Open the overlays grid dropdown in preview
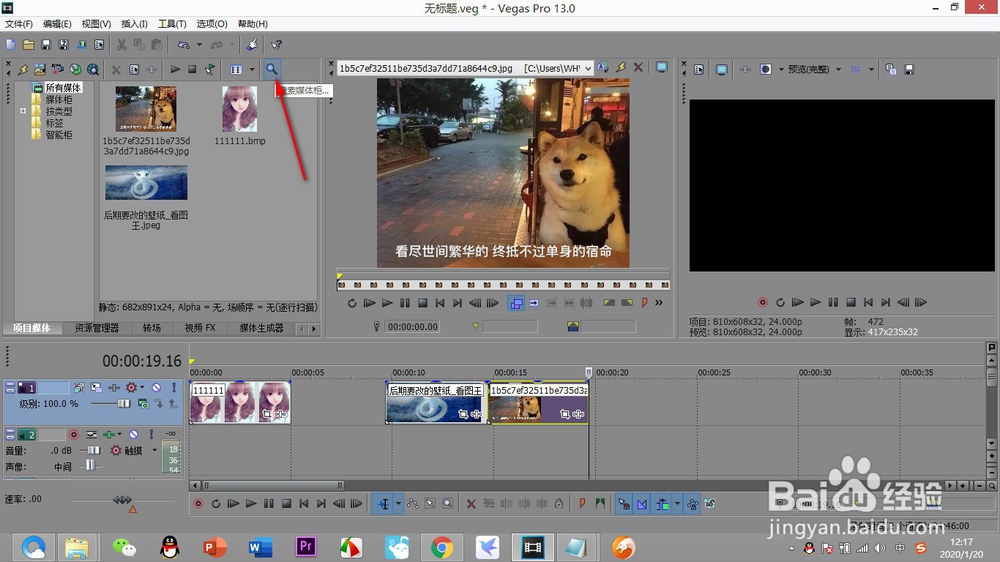Screen dimensions: 1000x562 click(871, 69)
